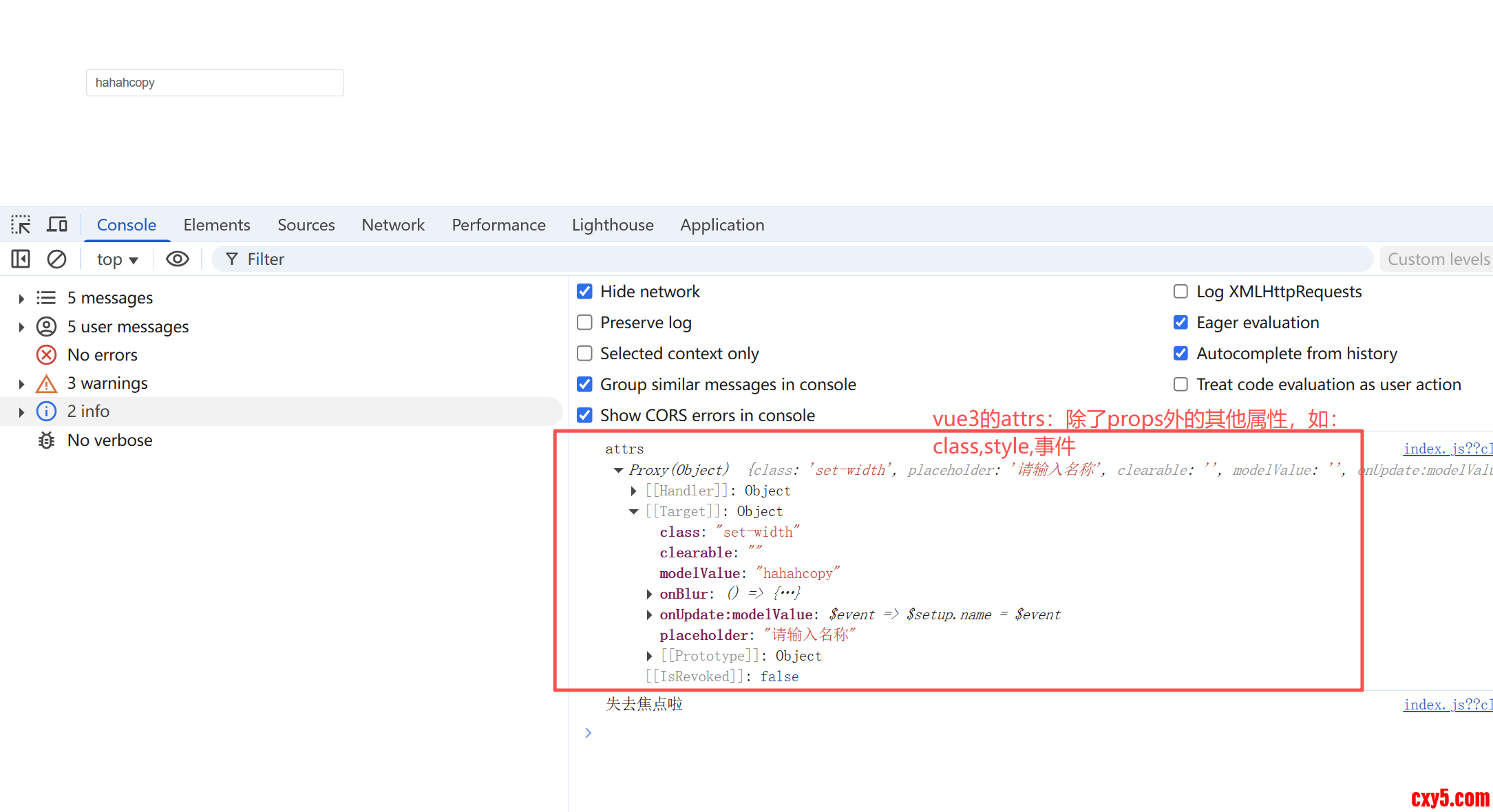This screenshot has width=1493, height=812.
Task: Select the 5 user messages icon
Action: click(x=46, y=327)
